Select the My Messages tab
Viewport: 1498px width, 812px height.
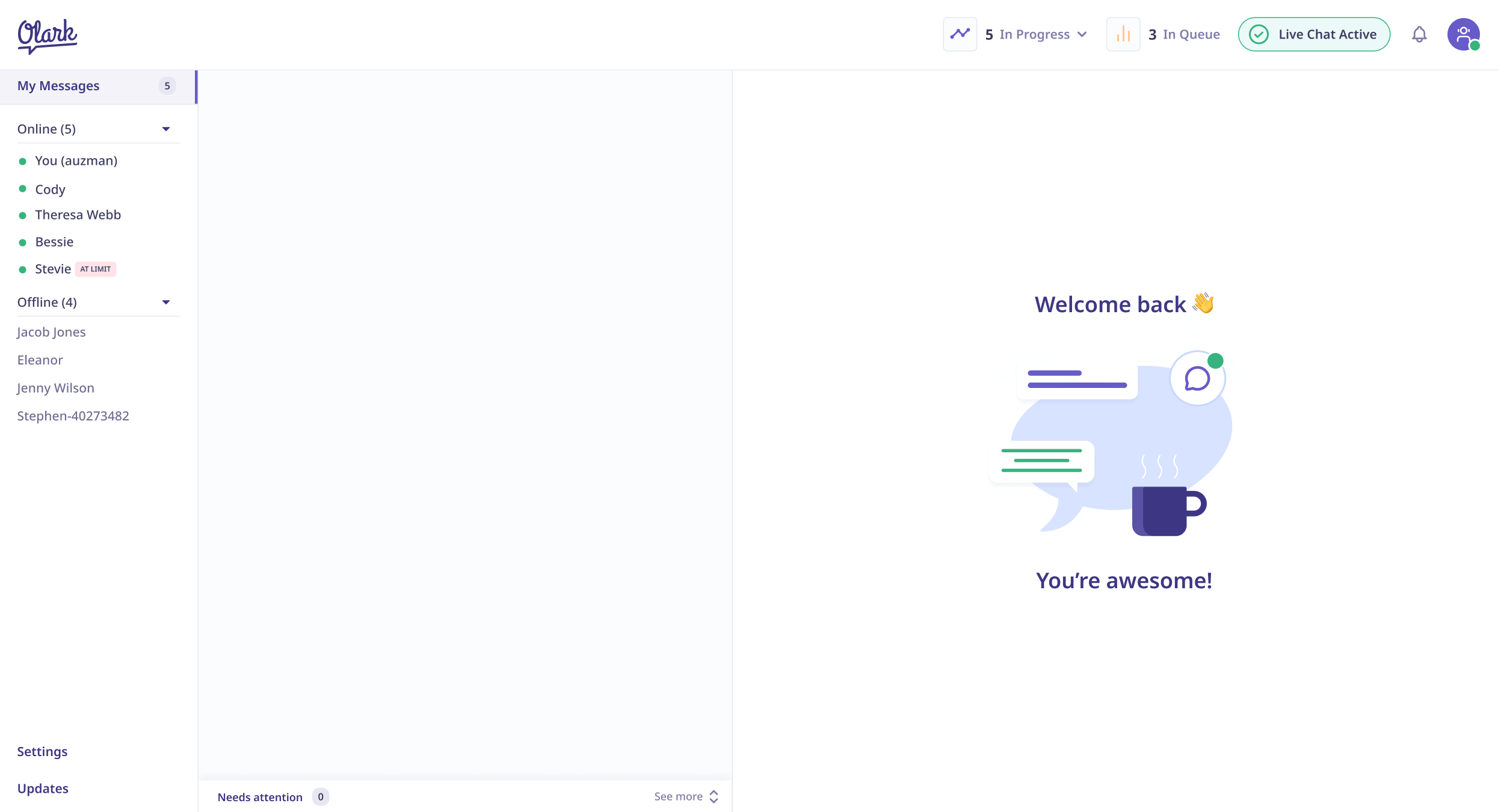(x=99, y=87)
